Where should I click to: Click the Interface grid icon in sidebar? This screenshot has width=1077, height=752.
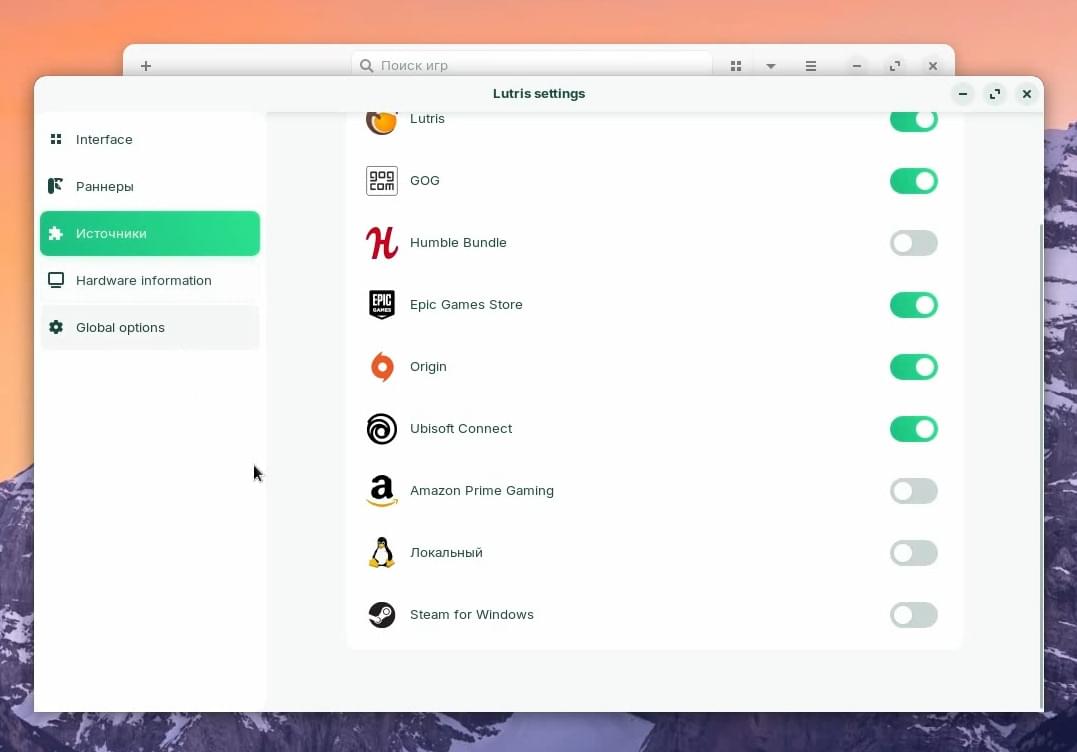[x=56, y=139]
